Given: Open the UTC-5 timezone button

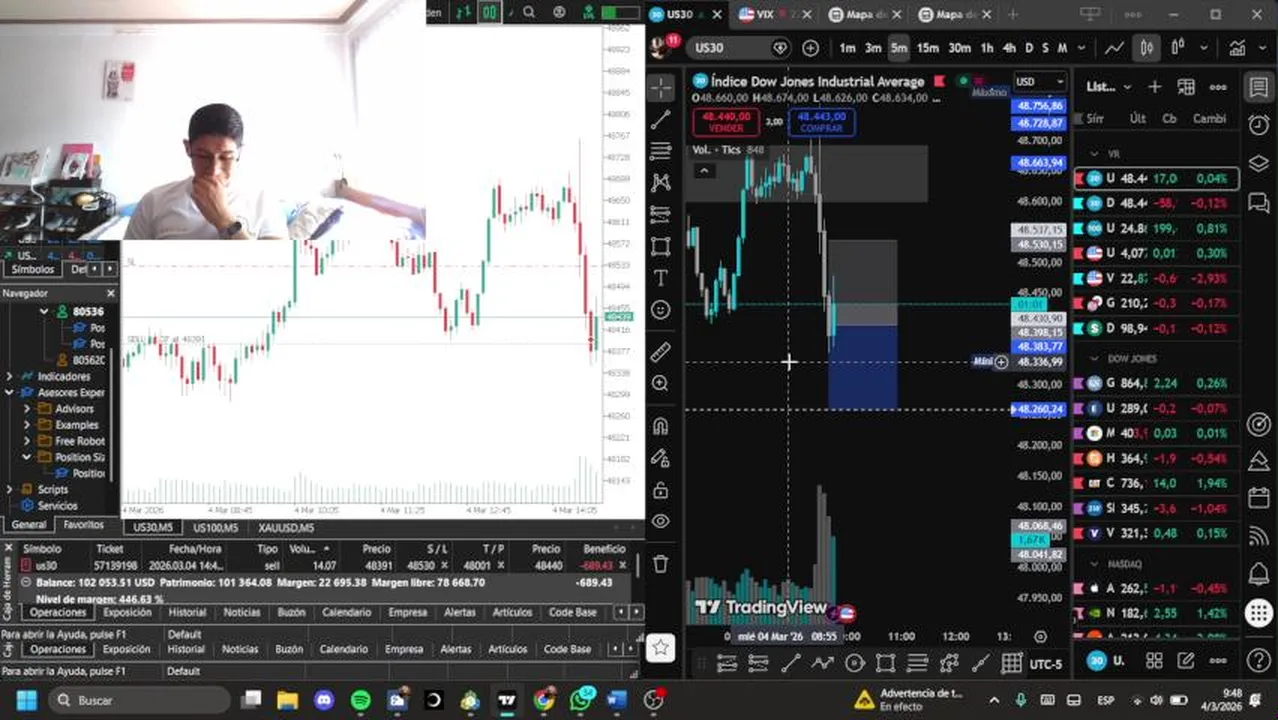Looking at the screenshot, I should (x=1045, y=662).
